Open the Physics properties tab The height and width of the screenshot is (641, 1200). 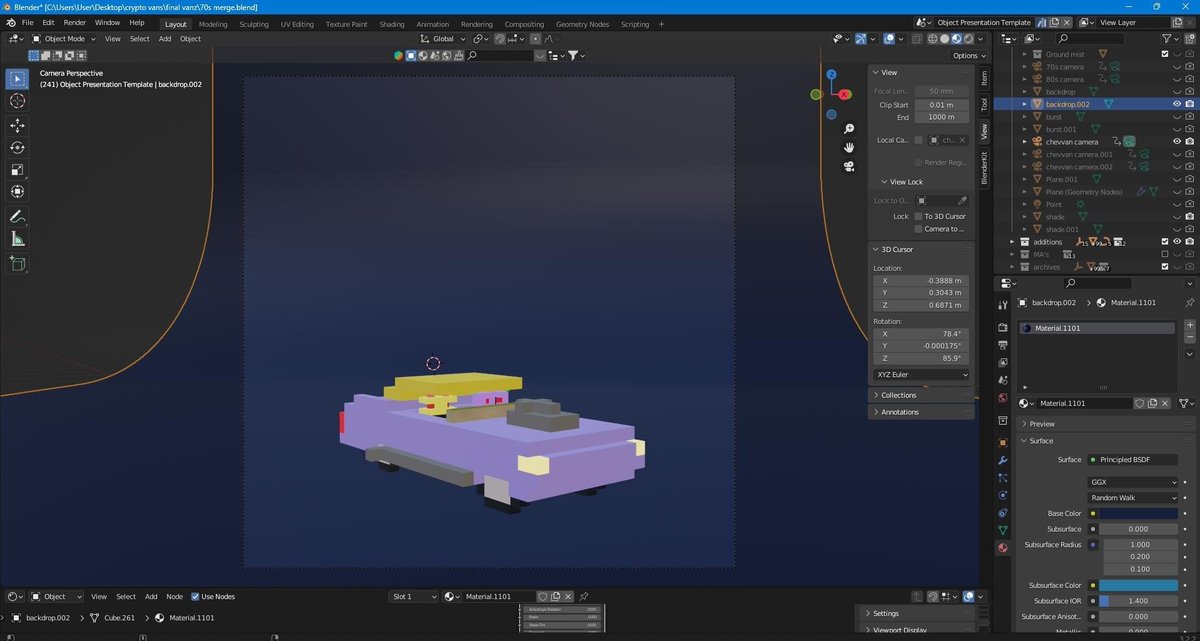[x=1002, y=495]
